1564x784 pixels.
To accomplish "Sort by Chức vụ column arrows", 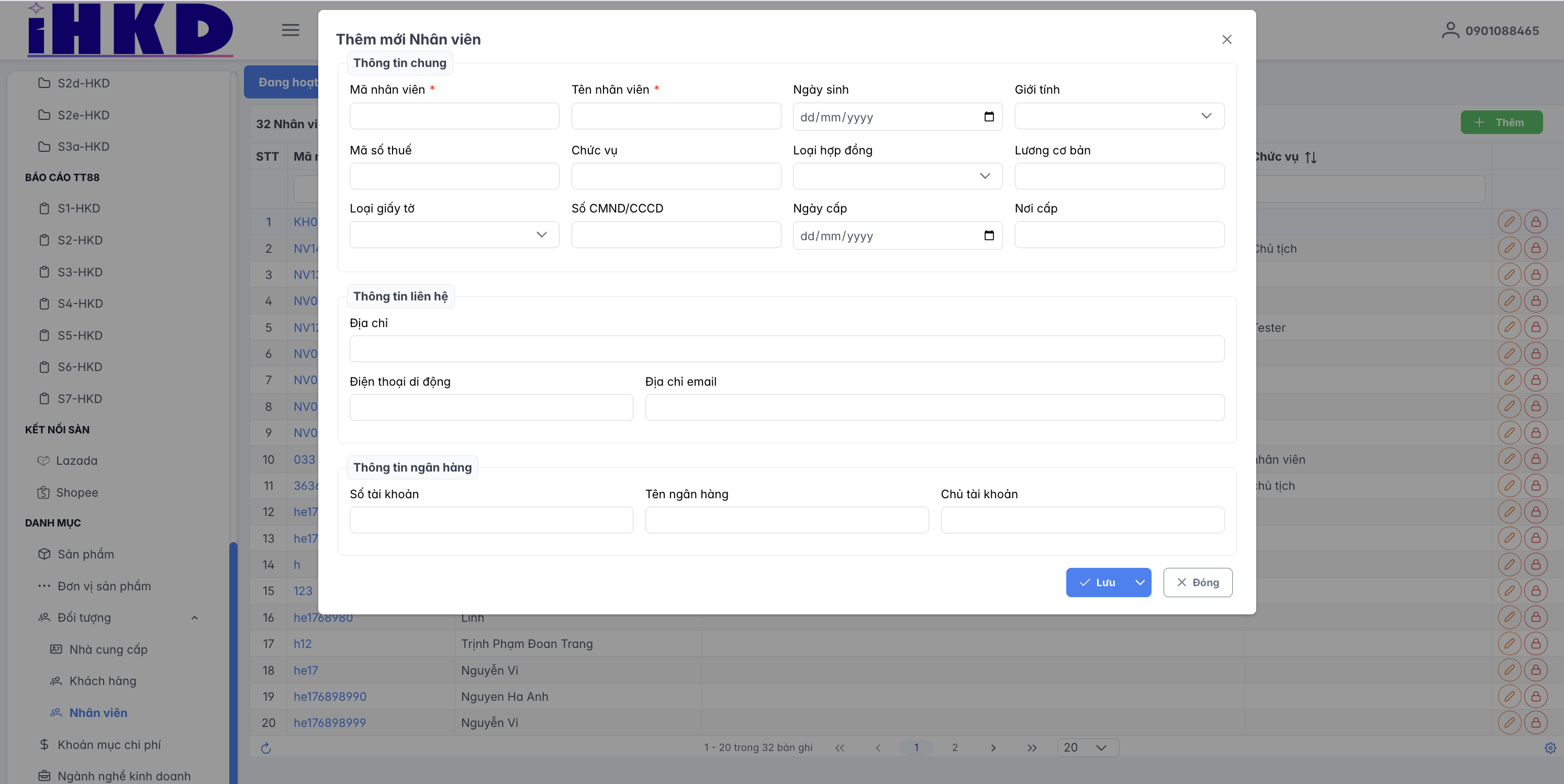I will pyautogui.click(x=1310, y=158).
